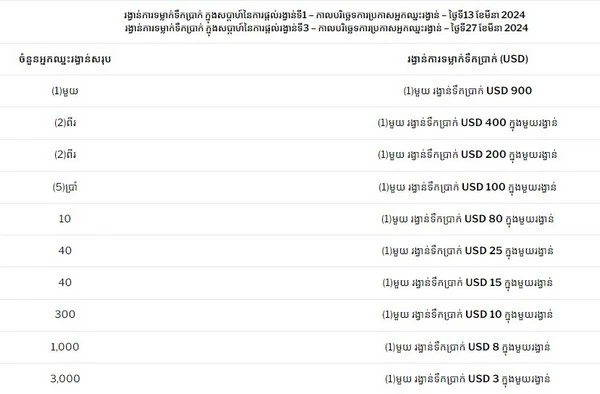Click the (1) winner count cell in first row
The width and height of the screenshot is (600, 394).
coord(65,91)
